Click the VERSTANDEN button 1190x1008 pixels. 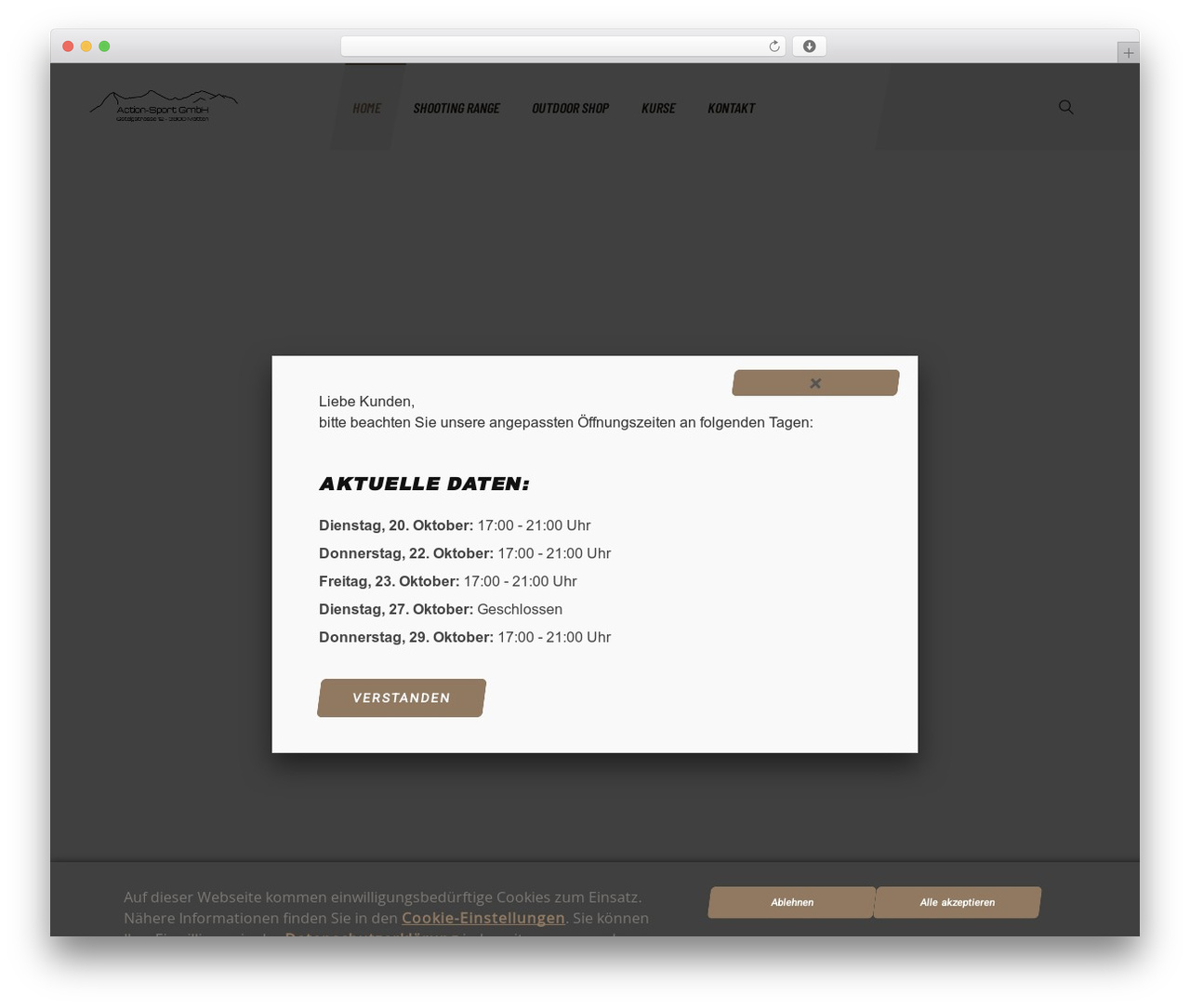pos(402,698)
